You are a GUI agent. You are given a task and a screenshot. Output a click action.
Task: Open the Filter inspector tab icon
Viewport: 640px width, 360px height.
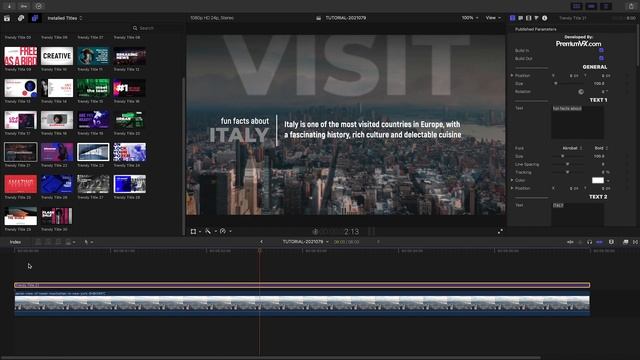(x=536, y=18)
